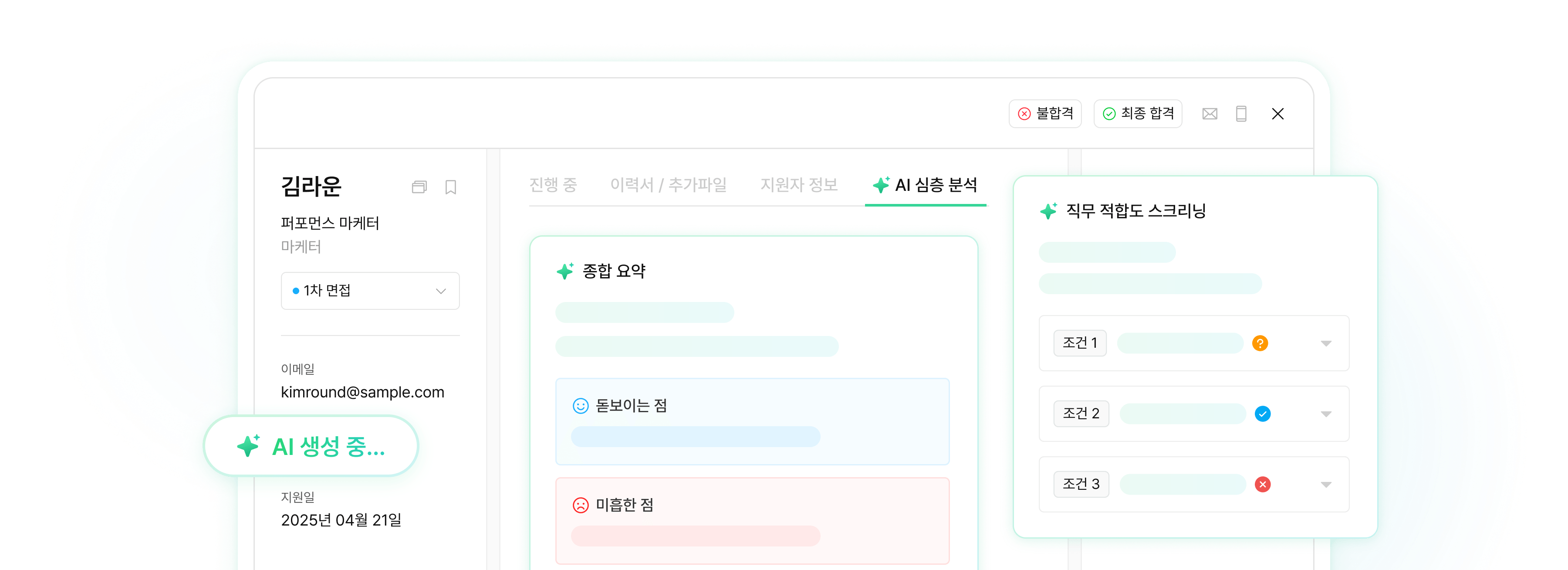Expand the 조건 1 row
The image size is (1568, 570).
click(x=1326, y=344)
